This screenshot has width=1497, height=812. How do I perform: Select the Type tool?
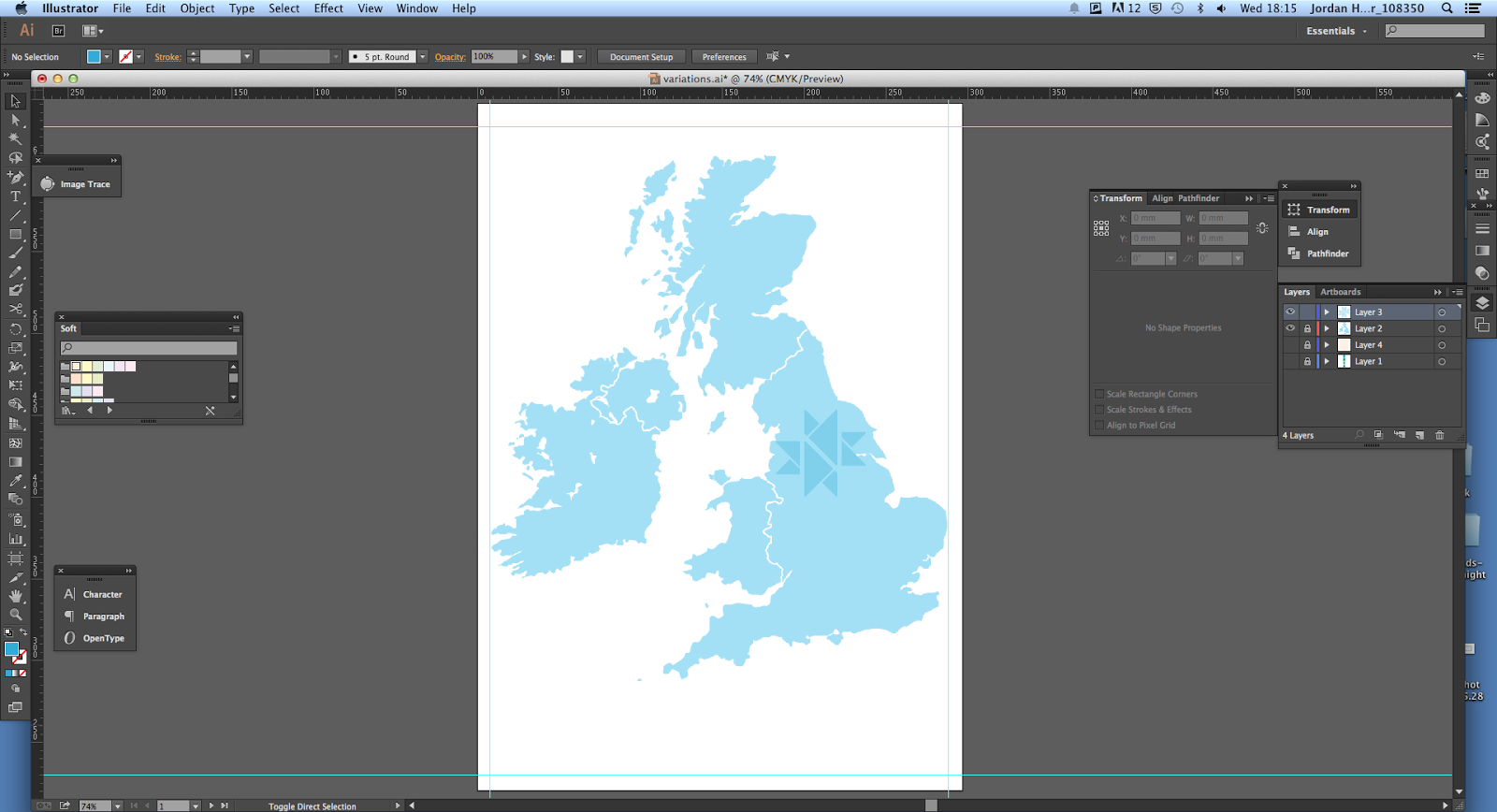(x=15, y=196)
